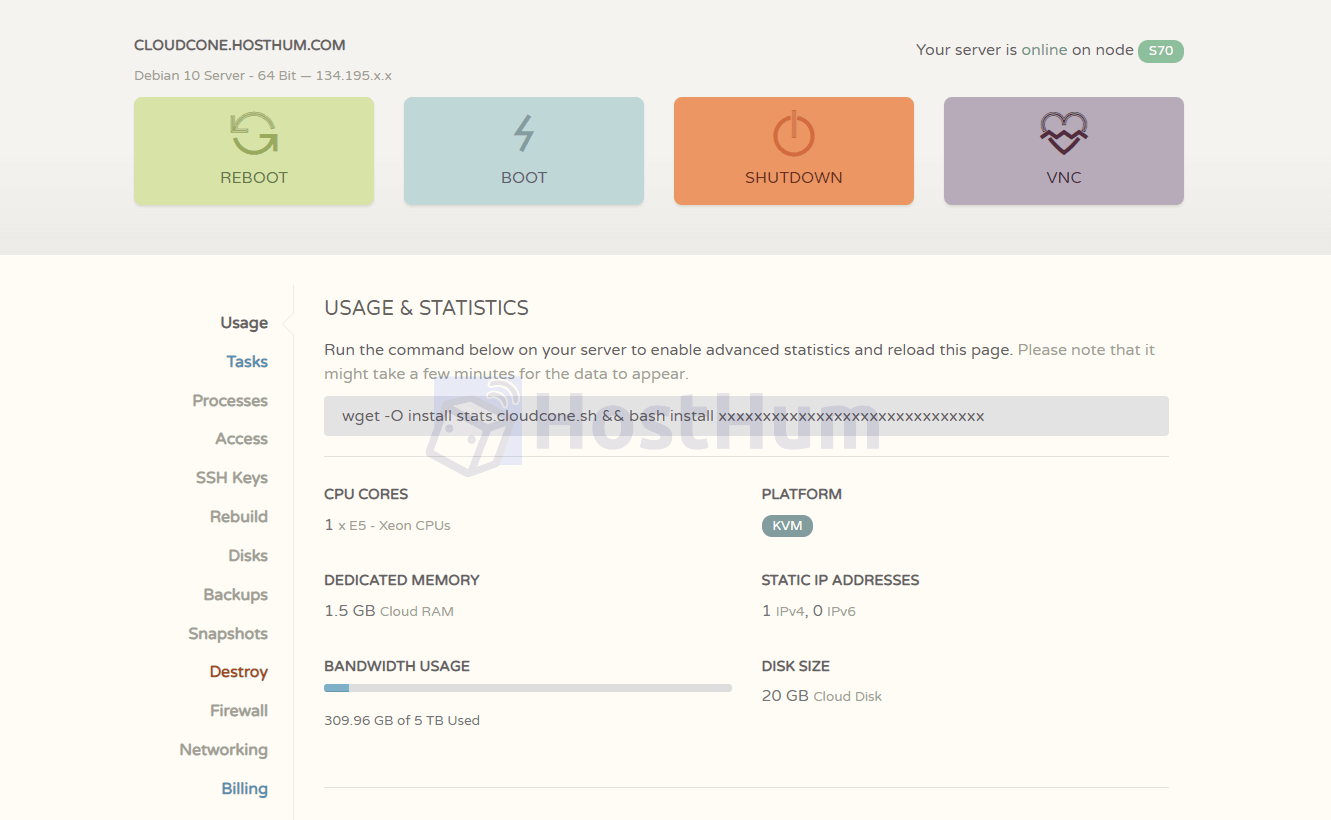The height and width of the screenshot is (820, 1331).
Task: Select Rebuild in the sidebar
Action: coord(239,517)
